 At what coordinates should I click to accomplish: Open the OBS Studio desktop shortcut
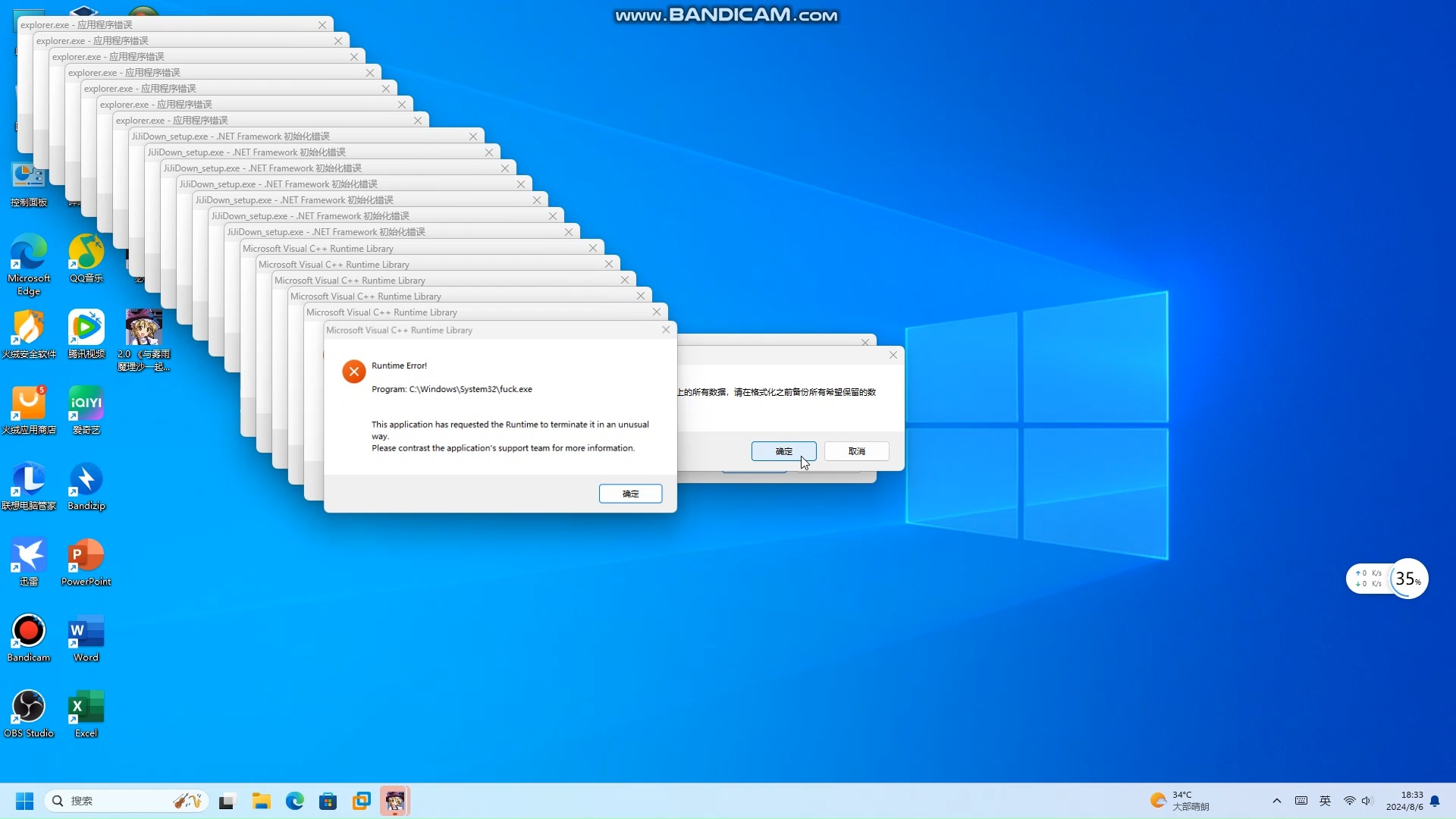[x=29, y=714]
